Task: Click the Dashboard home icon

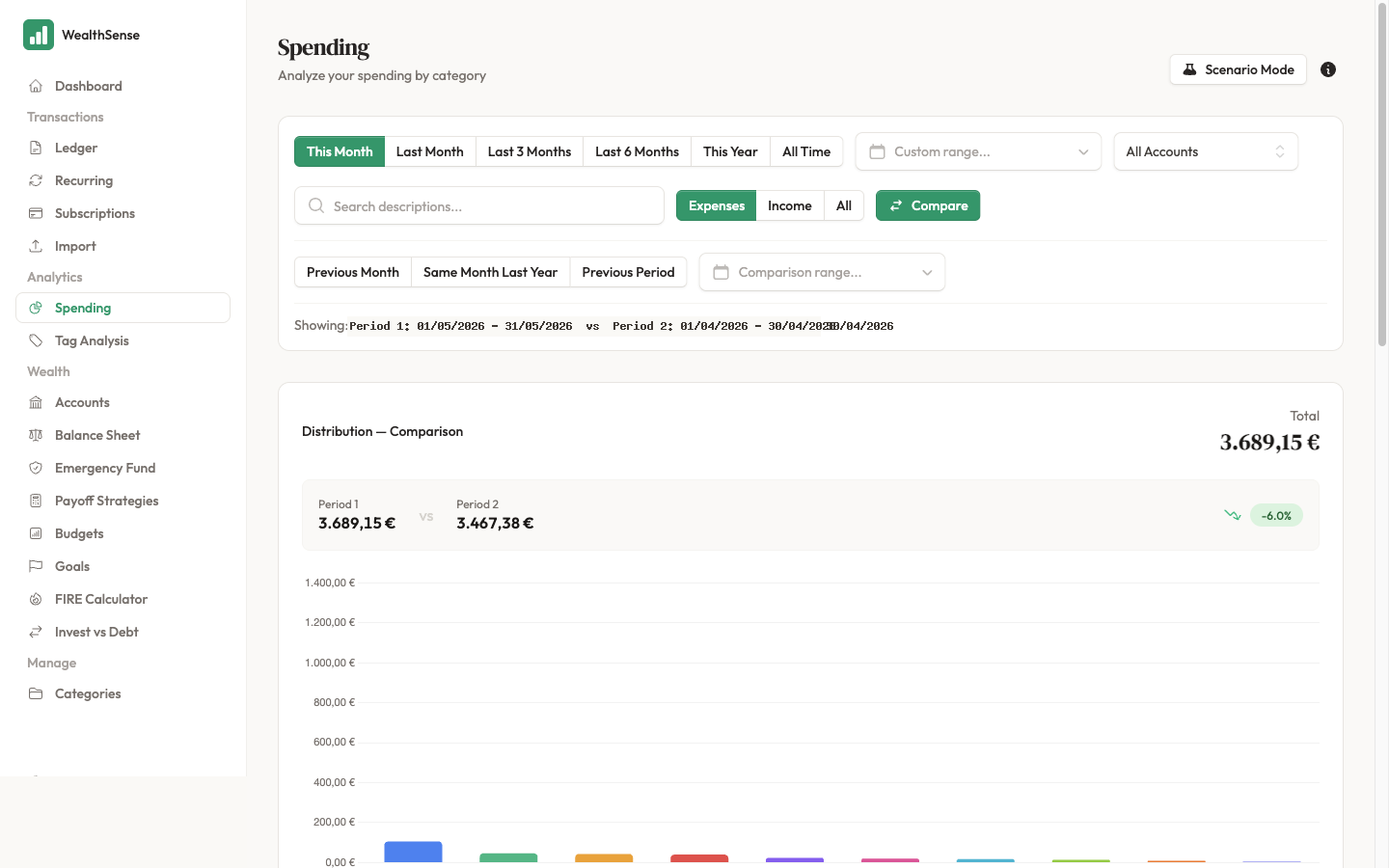Action: click(36, 86)
